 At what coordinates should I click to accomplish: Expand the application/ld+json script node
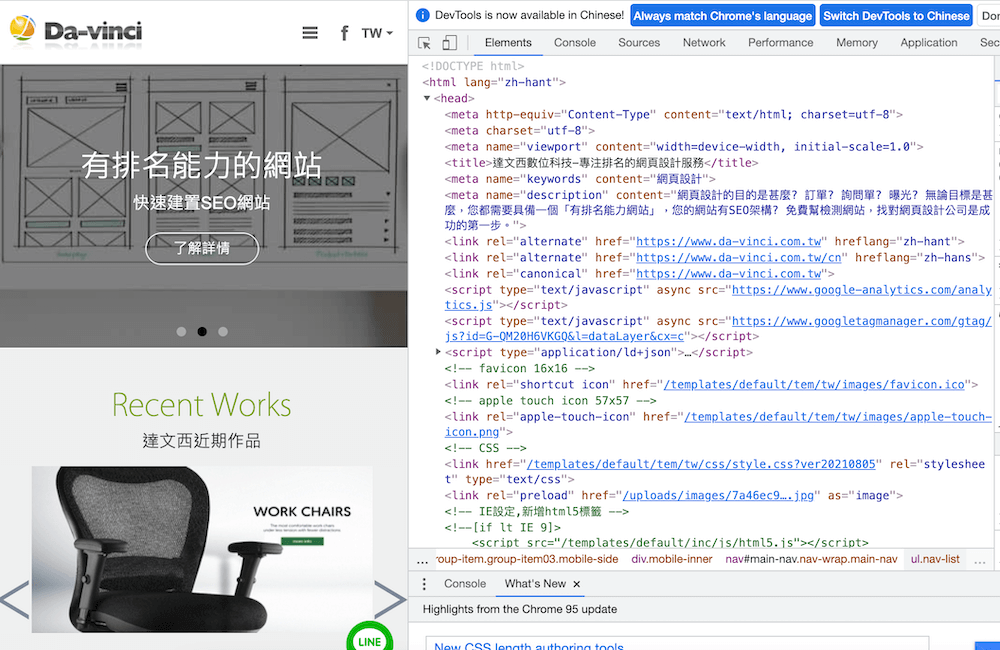[438, 353]
